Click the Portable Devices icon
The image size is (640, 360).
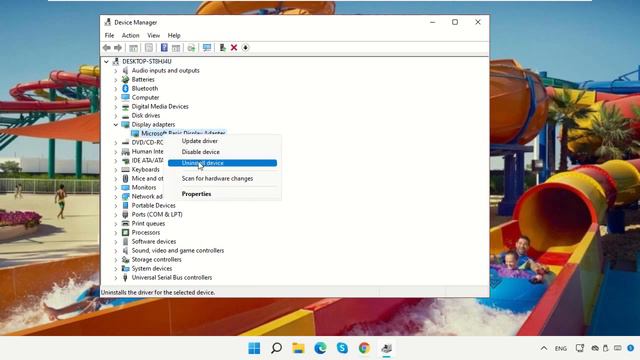point(125,206)
